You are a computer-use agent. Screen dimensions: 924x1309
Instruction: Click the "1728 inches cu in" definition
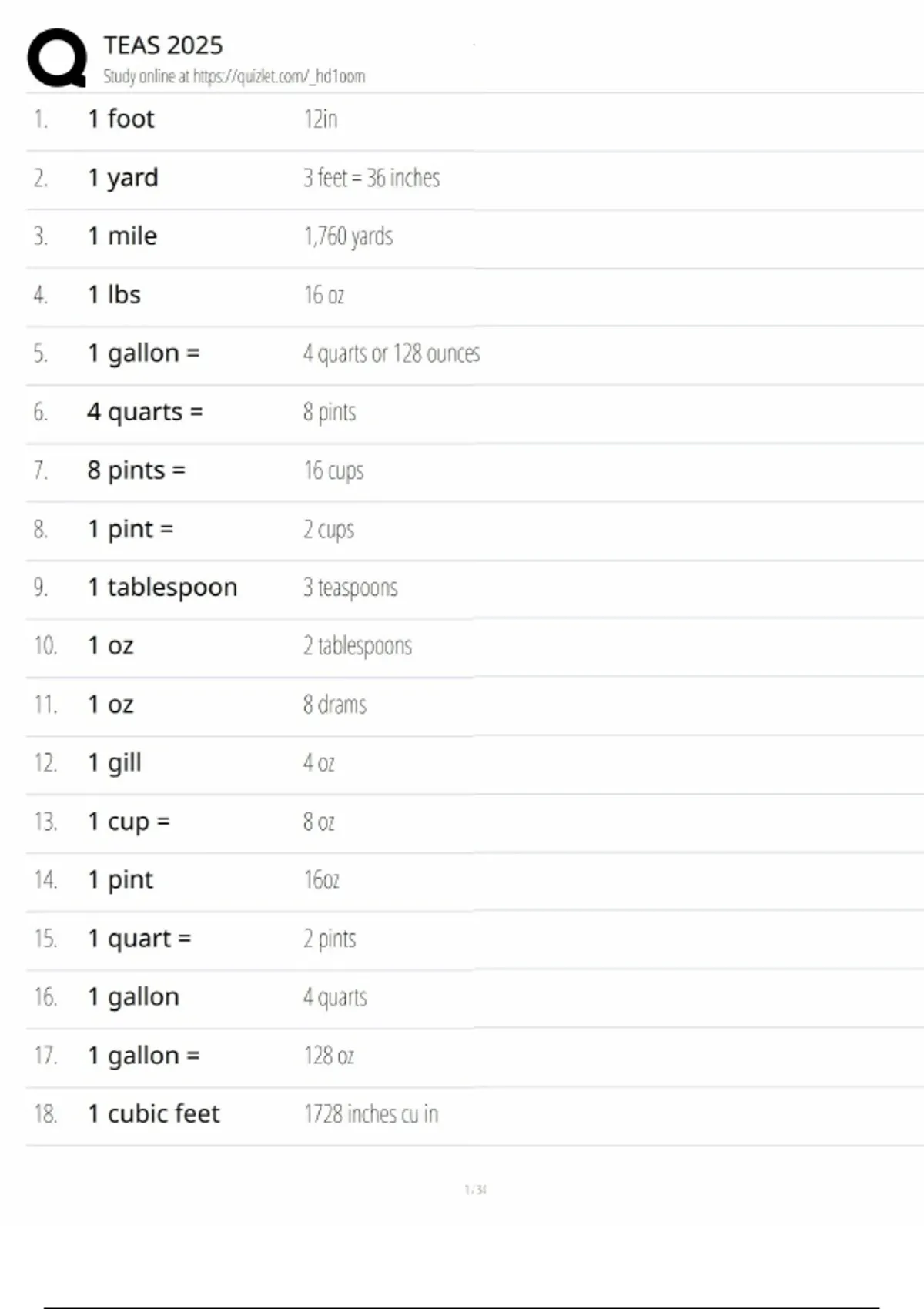click(x=370, y=1114)
